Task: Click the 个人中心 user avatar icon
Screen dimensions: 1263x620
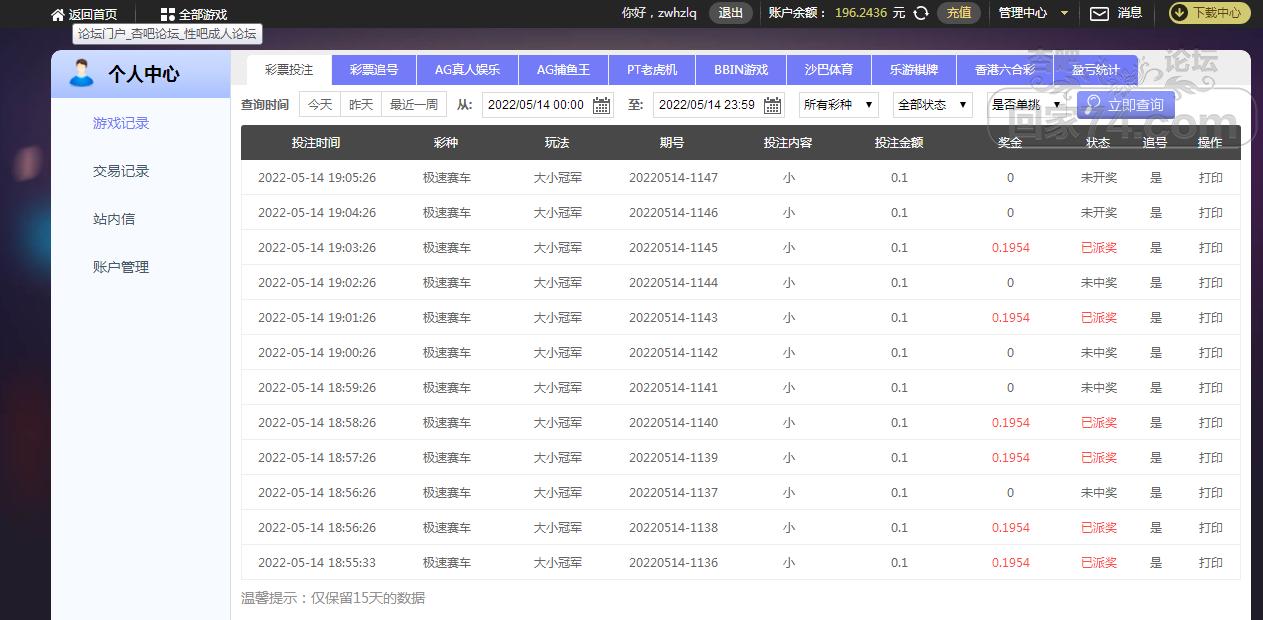Action: tap(82, 73)
